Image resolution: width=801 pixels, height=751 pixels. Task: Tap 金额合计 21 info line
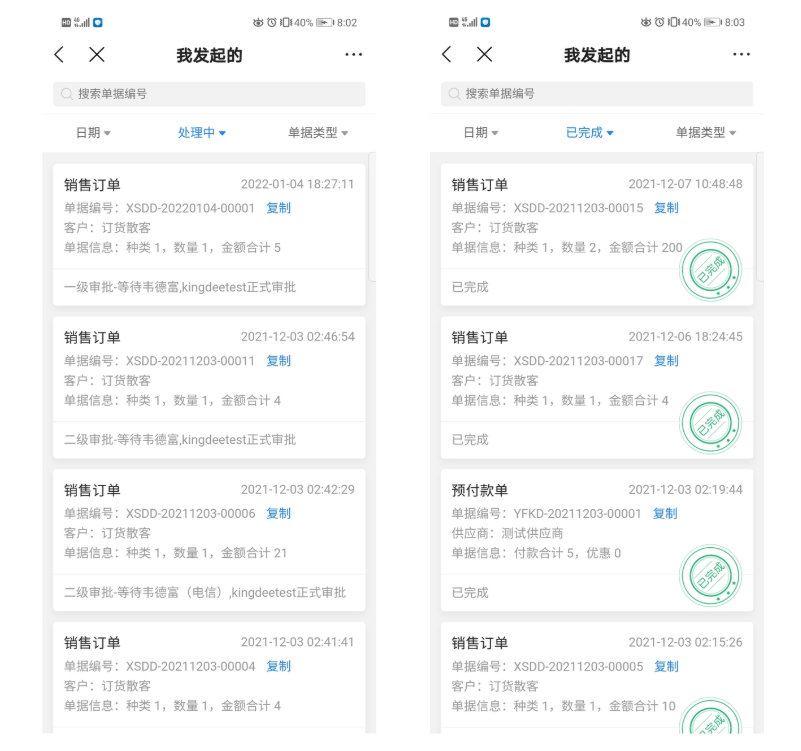click(x=175, y=553)
